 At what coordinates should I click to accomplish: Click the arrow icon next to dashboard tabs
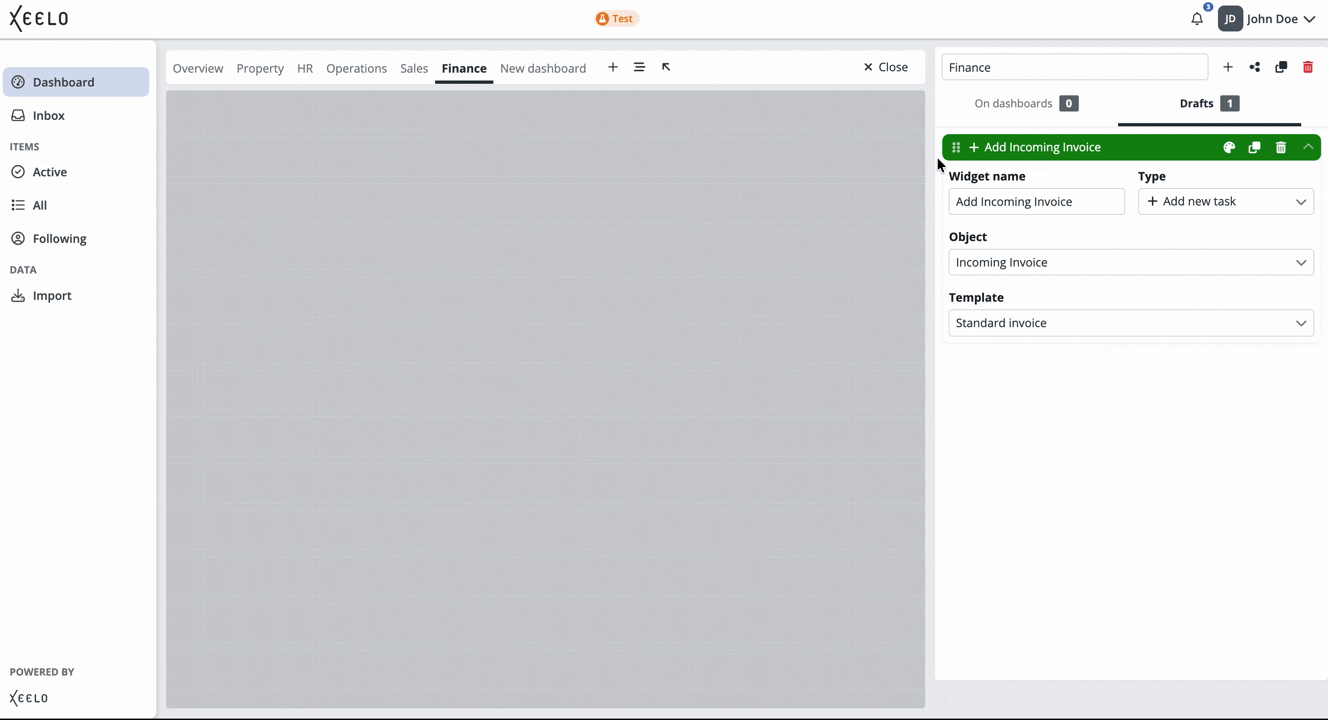pos(666,67)
